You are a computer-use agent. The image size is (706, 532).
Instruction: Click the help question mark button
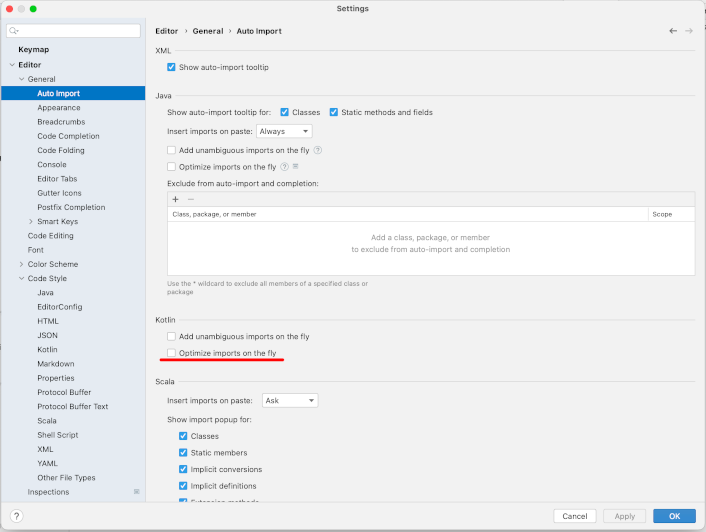point(16,516)
